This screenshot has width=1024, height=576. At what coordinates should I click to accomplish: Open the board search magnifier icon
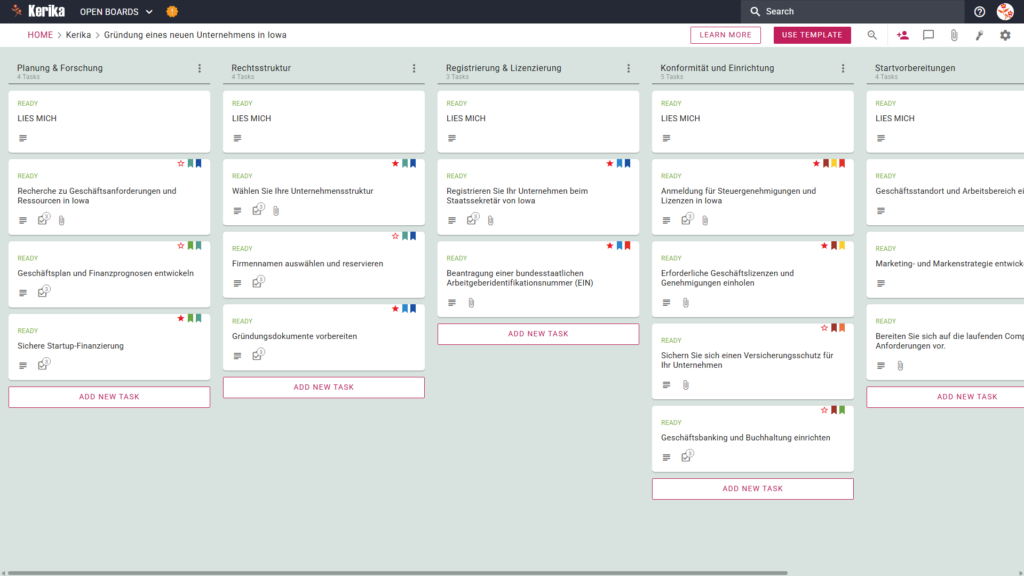(872, 35)
